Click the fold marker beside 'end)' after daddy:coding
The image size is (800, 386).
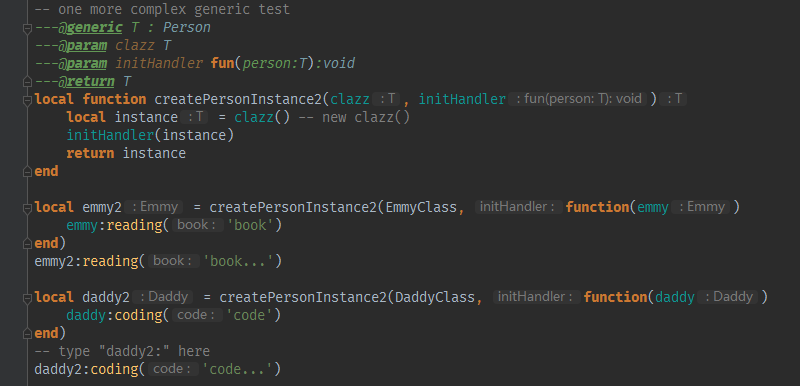point(27,333)
